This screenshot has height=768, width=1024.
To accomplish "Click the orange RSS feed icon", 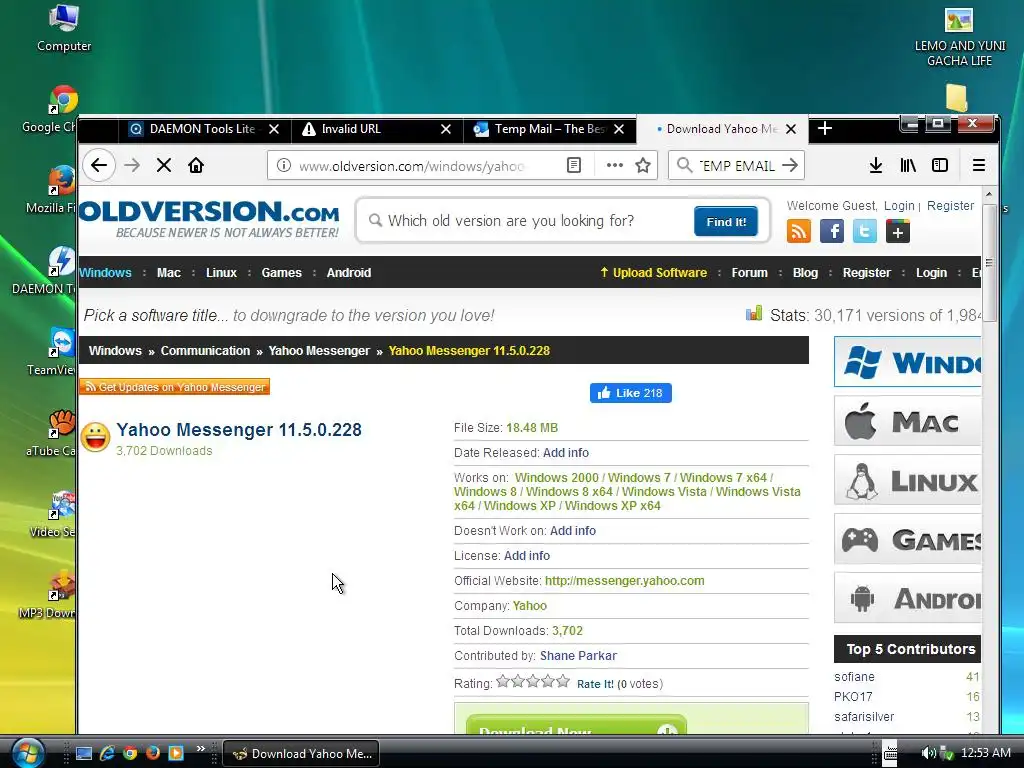I will coord(799,231).
